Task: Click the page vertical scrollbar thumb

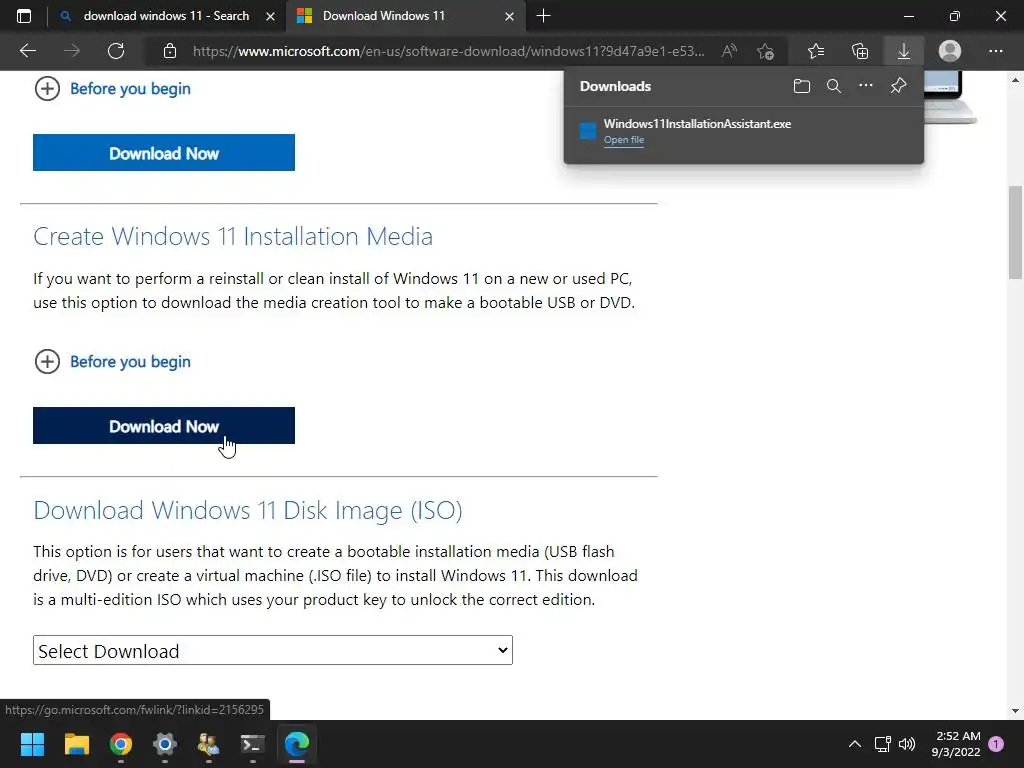Action: tap(1015, 232)
